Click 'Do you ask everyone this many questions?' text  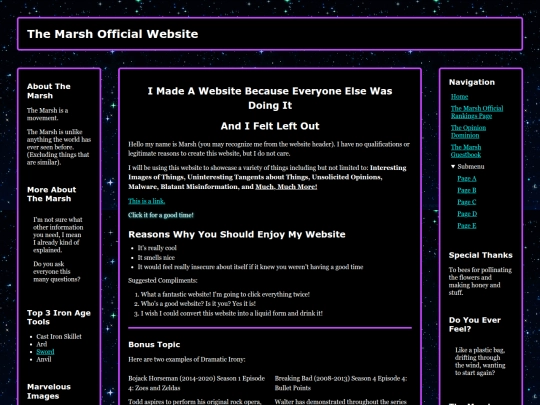point(56,272)
